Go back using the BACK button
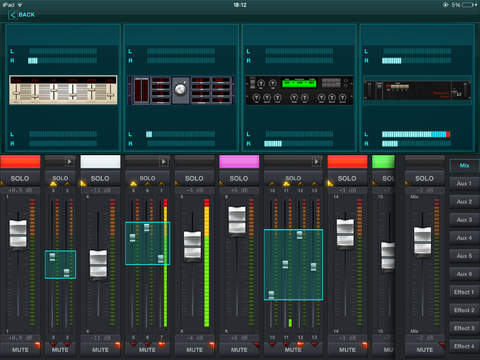 [x=22, y=15]
